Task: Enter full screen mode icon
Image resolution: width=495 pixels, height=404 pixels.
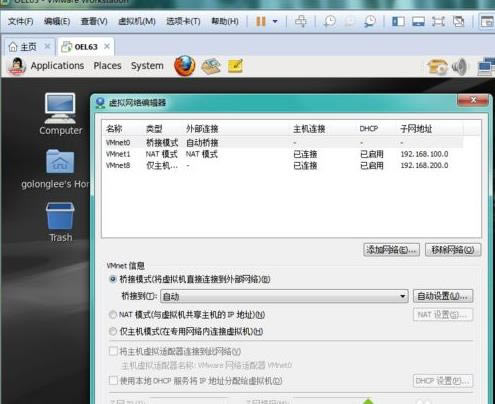Action: pos(438,21)
